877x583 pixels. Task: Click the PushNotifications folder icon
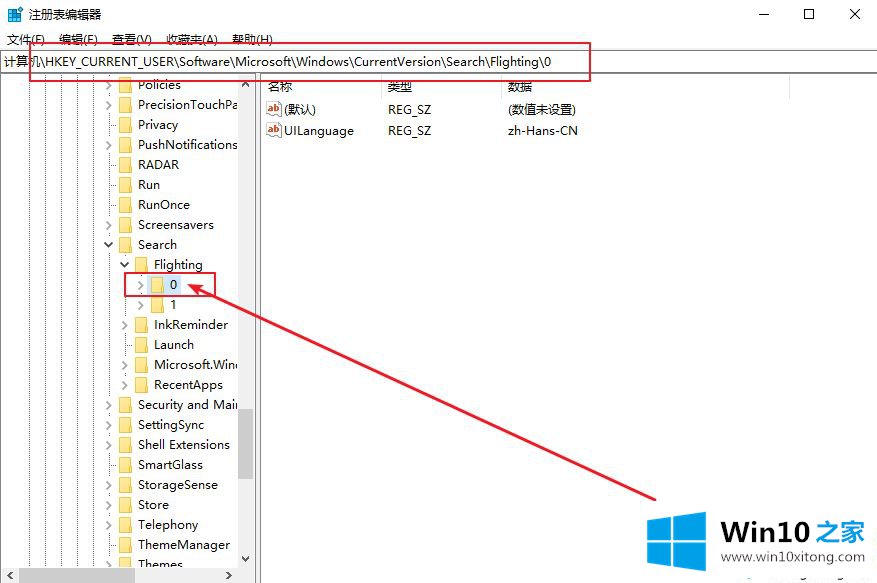coord(126,145)
